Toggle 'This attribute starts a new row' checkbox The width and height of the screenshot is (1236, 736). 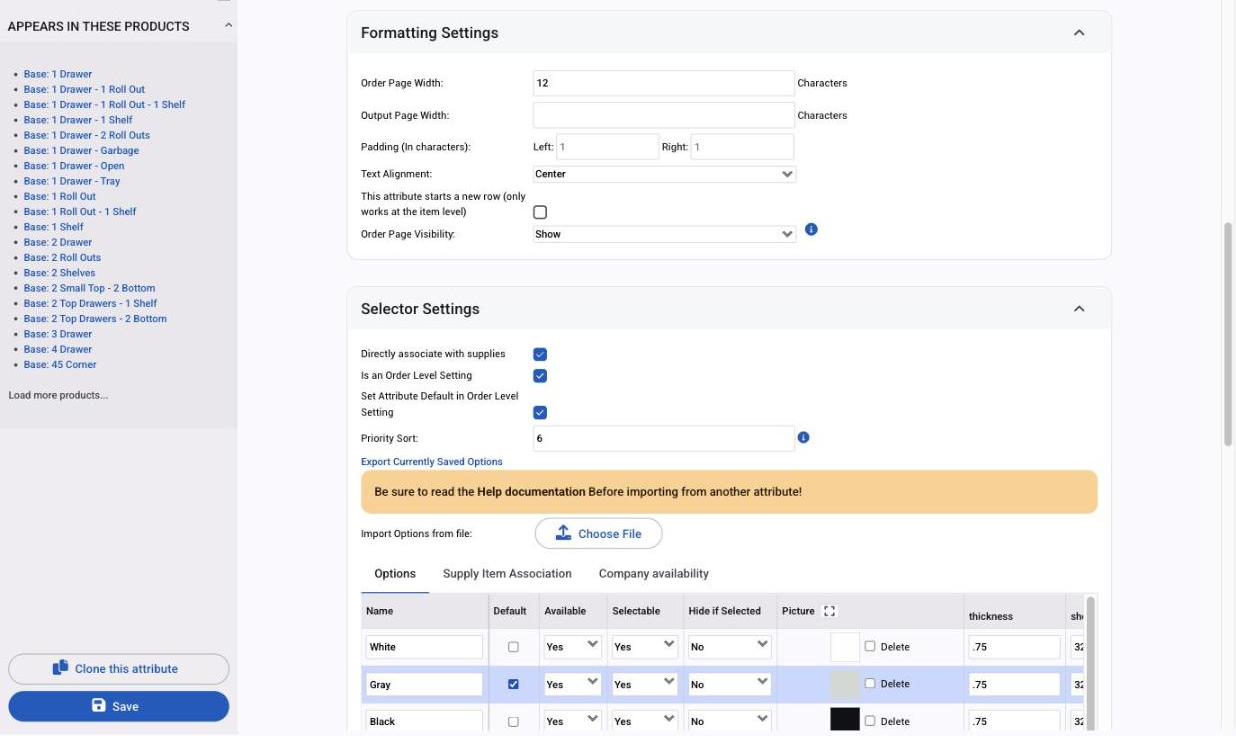click(540, 212)
